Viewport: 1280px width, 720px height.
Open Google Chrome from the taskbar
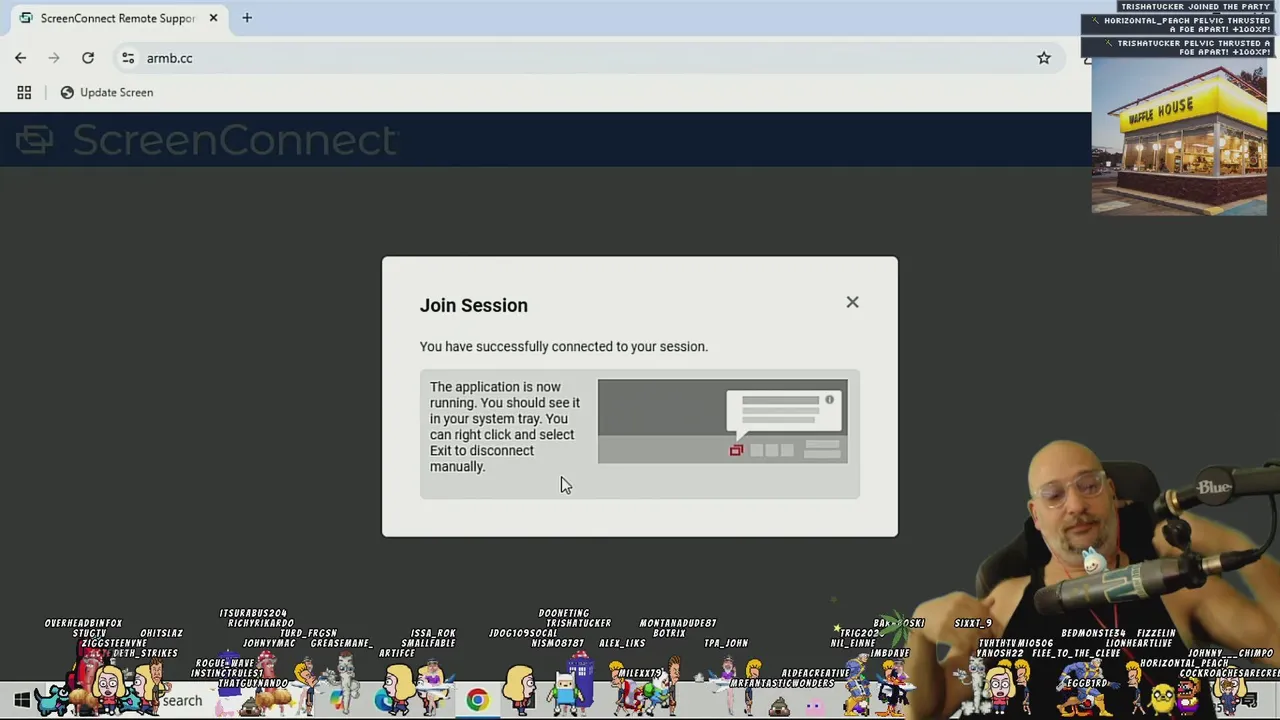(477, 700)
